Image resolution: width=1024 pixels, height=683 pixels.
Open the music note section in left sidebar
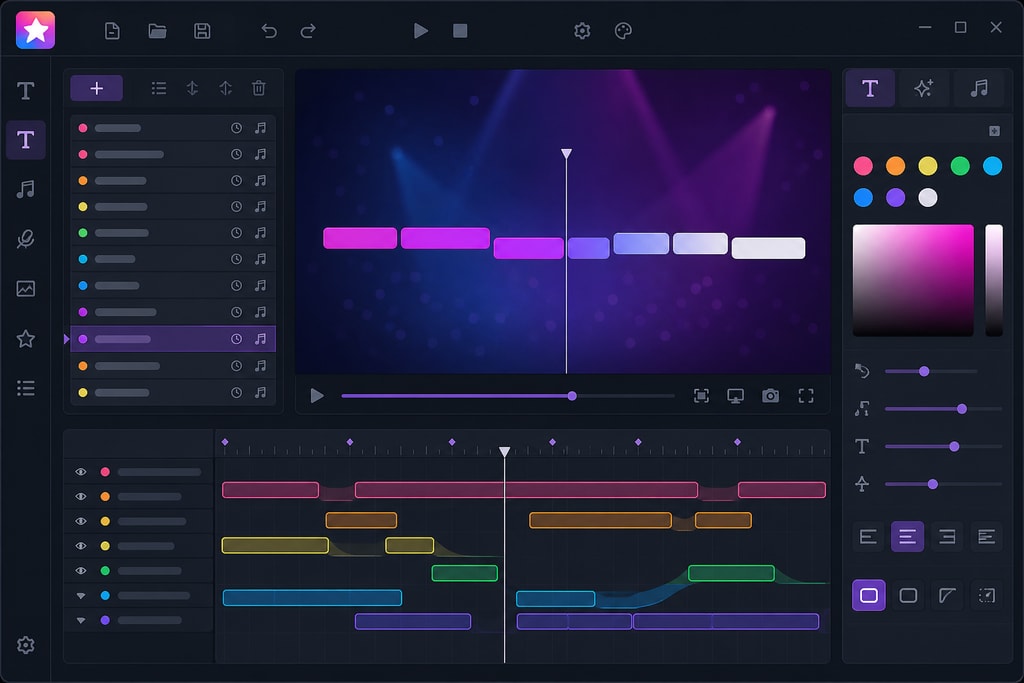click(26, 189)
